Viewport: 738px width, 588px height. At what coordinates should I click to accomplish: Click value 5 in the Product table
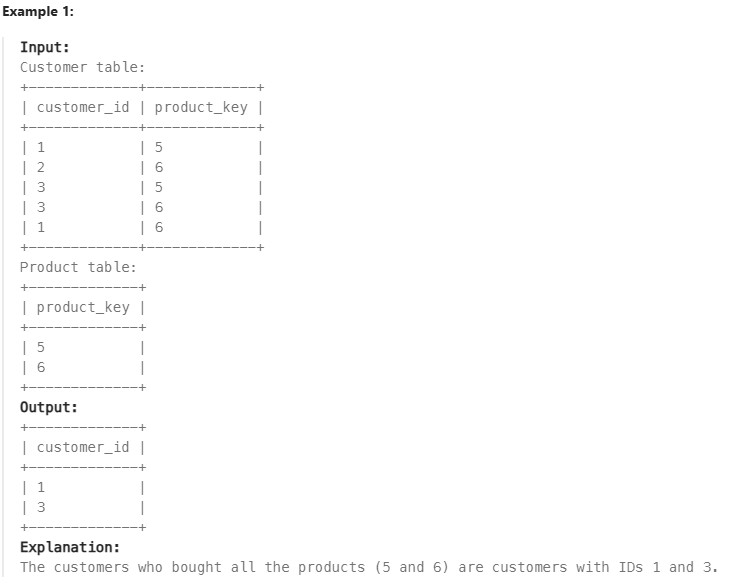point(41,347)
